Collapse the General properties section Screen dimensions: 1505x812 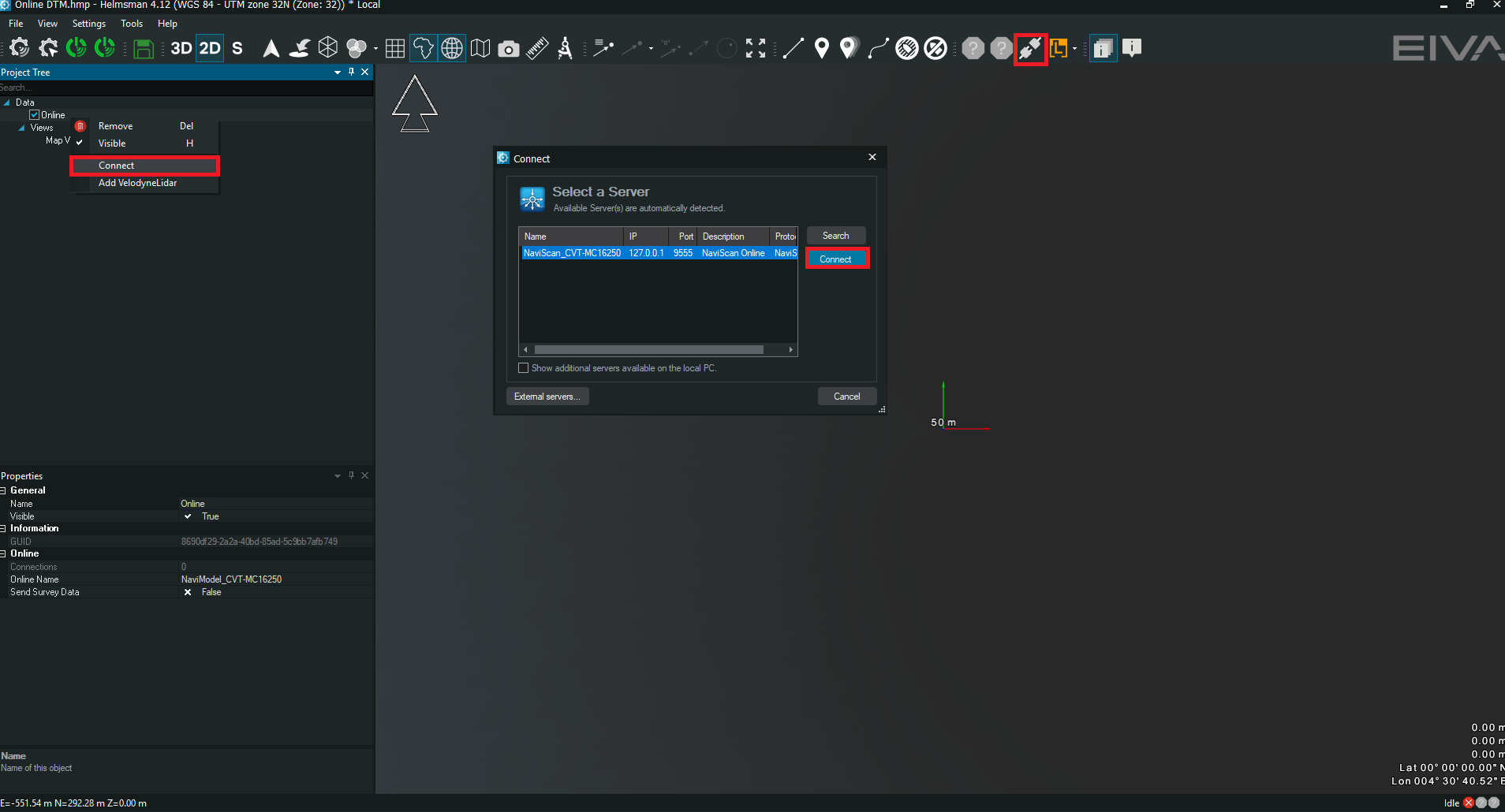[x=4, y=490]
